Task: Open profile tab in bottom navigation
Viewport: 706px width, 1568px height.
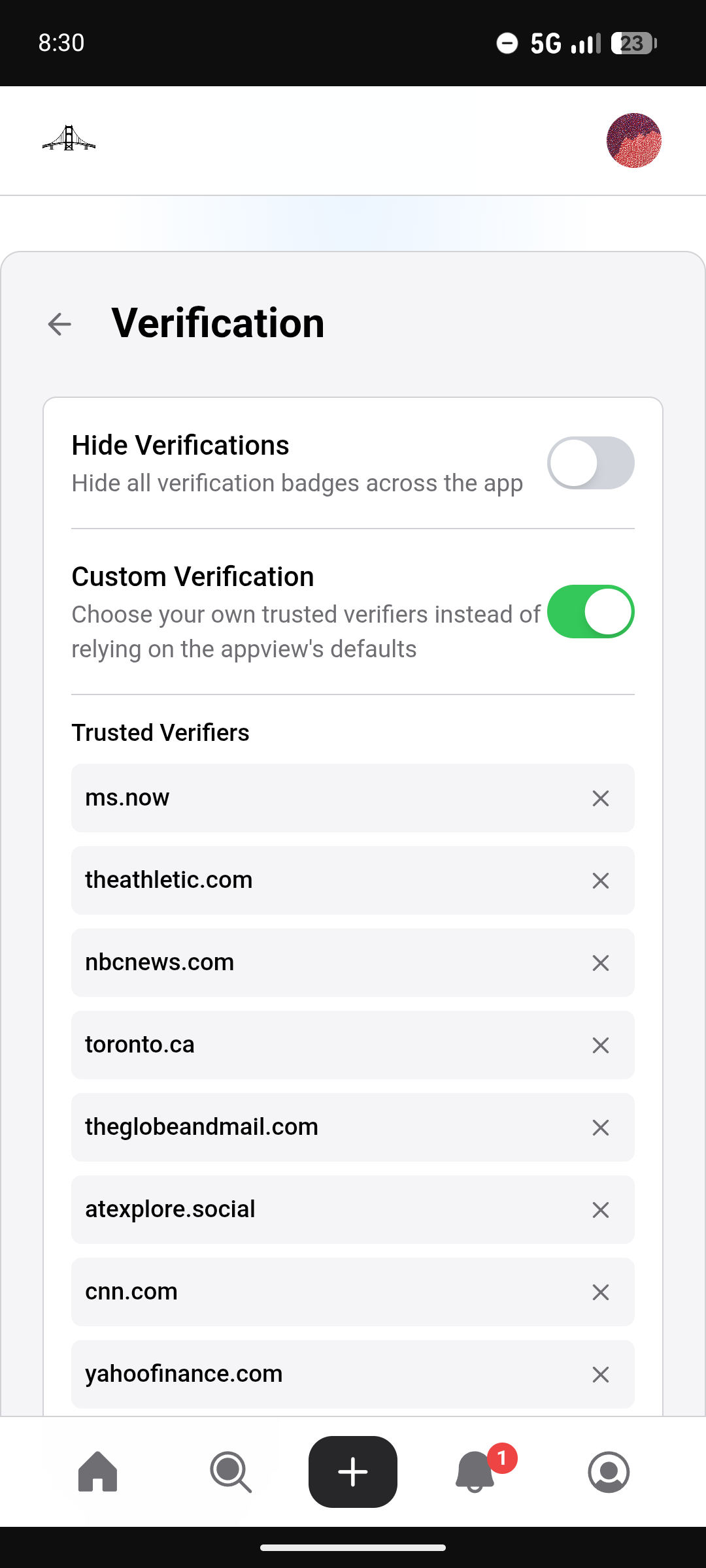Action: tap(609, 1472)
